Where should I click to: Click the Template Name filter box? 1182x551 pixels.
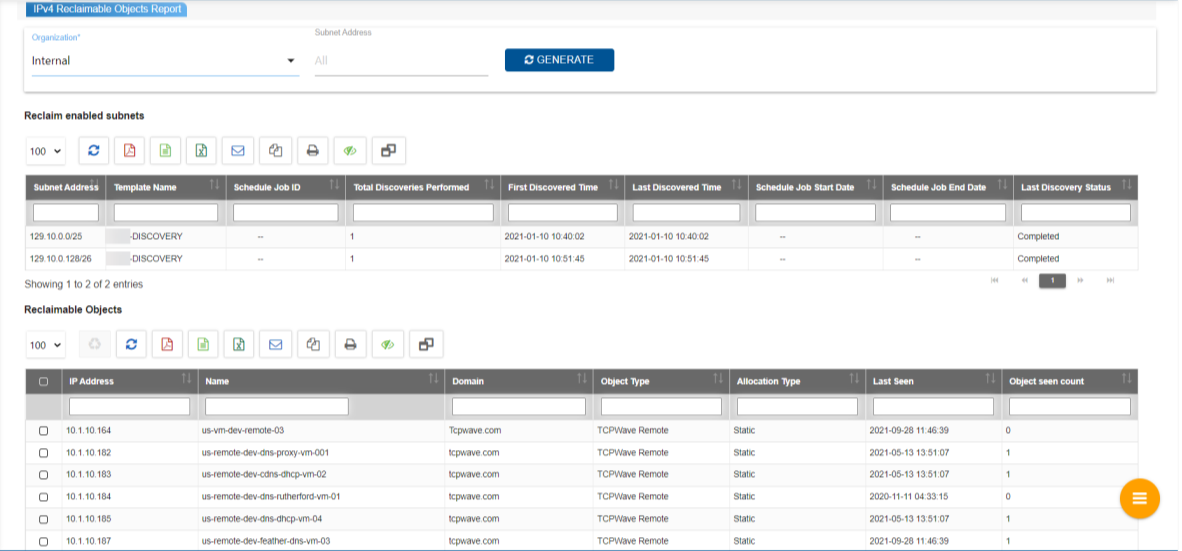click(166, 213)
